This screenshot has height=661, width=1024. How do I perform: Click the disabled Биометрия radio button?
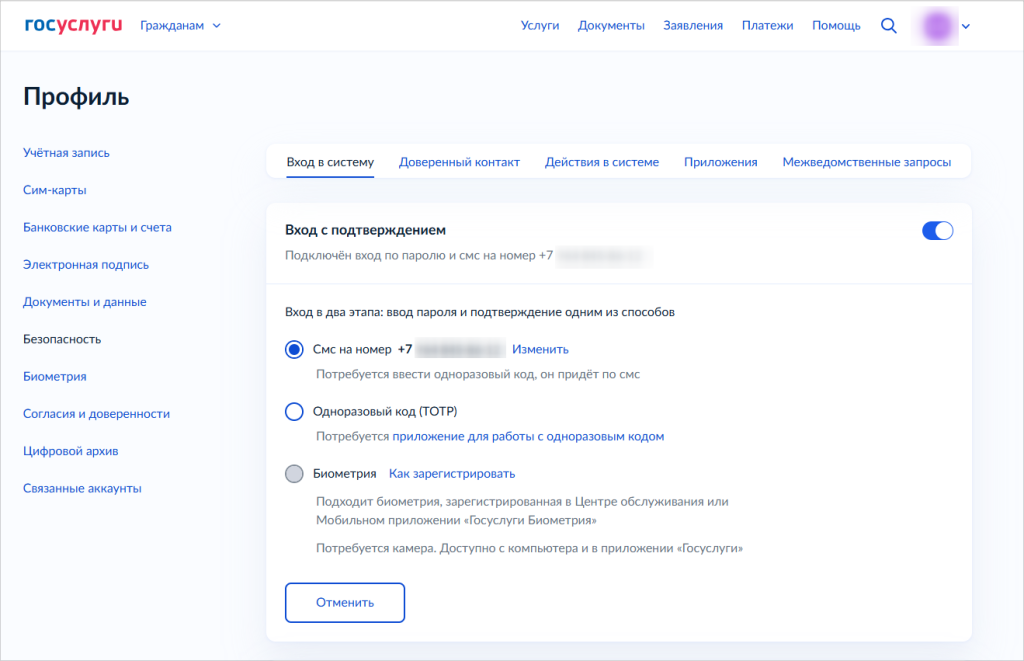[x=294, y=474]
